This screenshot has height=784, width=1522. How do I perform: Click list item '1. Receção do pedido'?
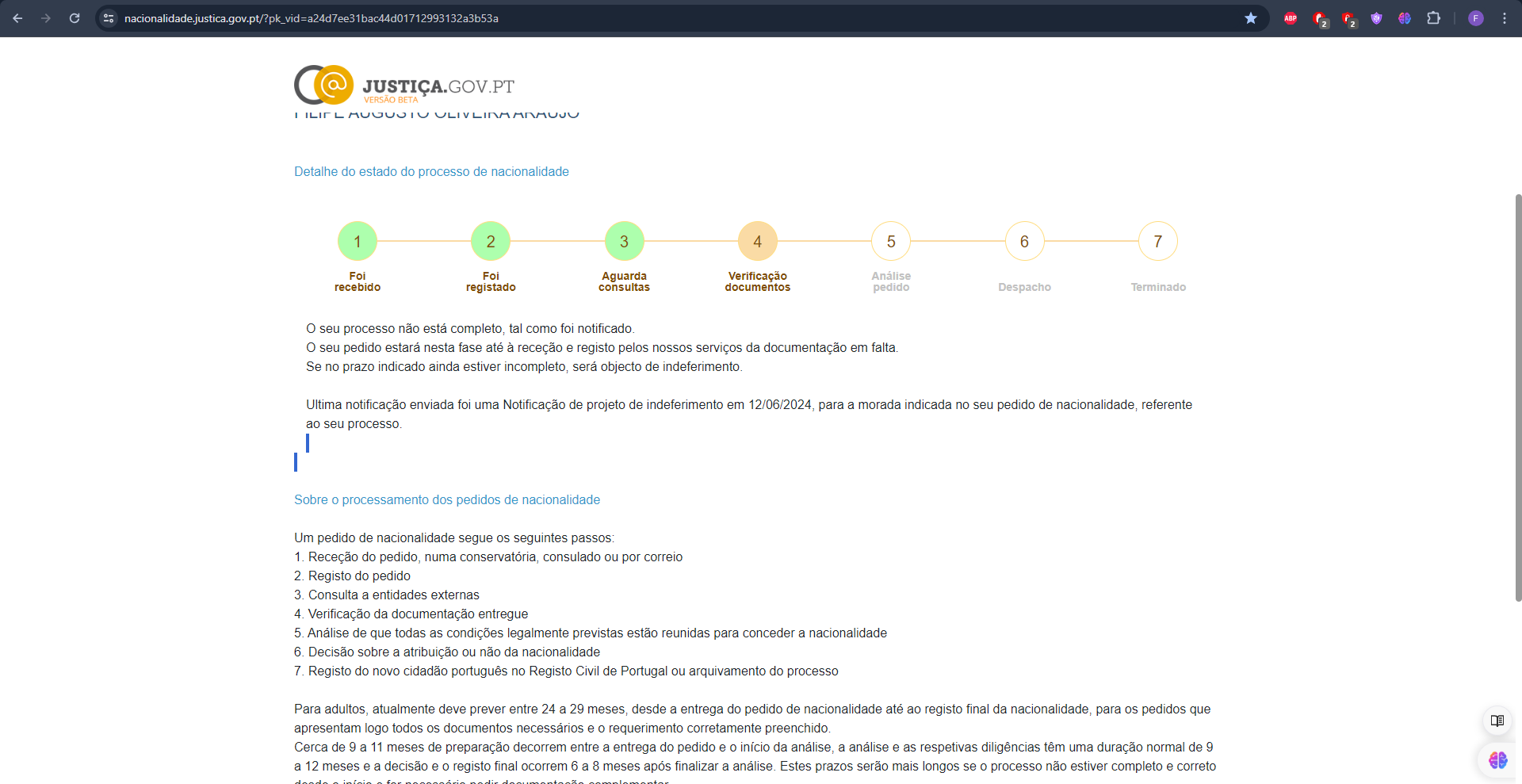(x=488, y=556)
